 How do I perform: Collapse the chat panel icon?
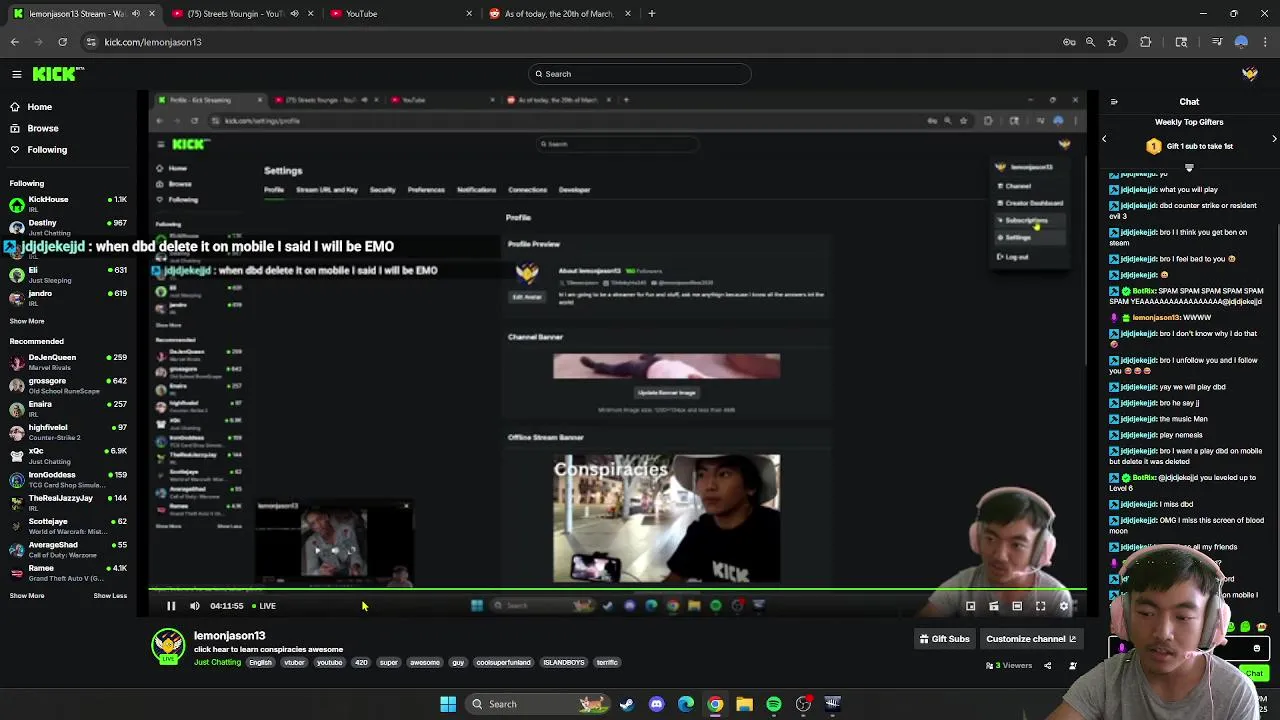(x=1114, y=101)
